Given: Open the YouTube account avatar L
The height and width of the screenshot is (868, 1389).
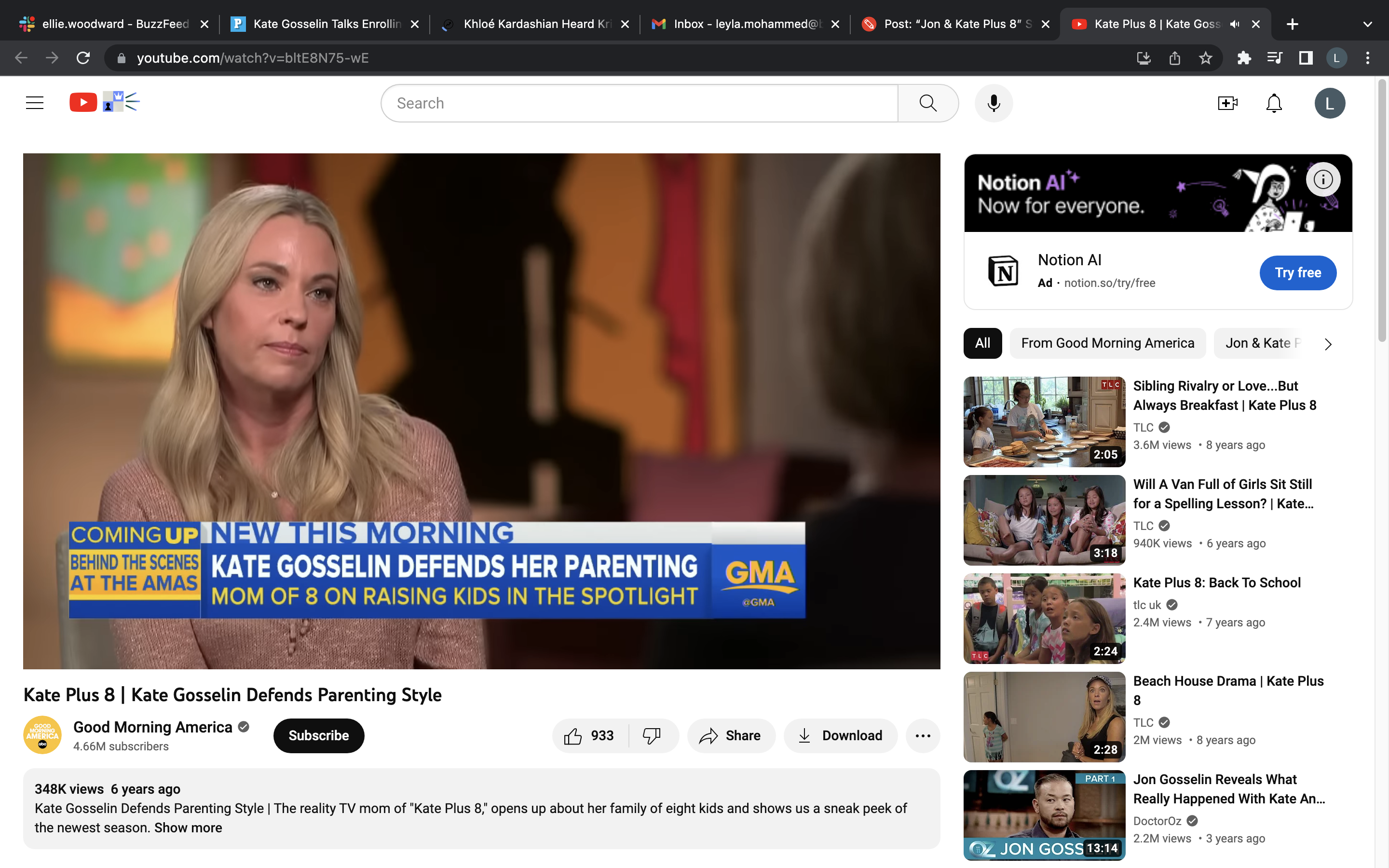Looking at the screenshot, I should [x=1330, y=103].
